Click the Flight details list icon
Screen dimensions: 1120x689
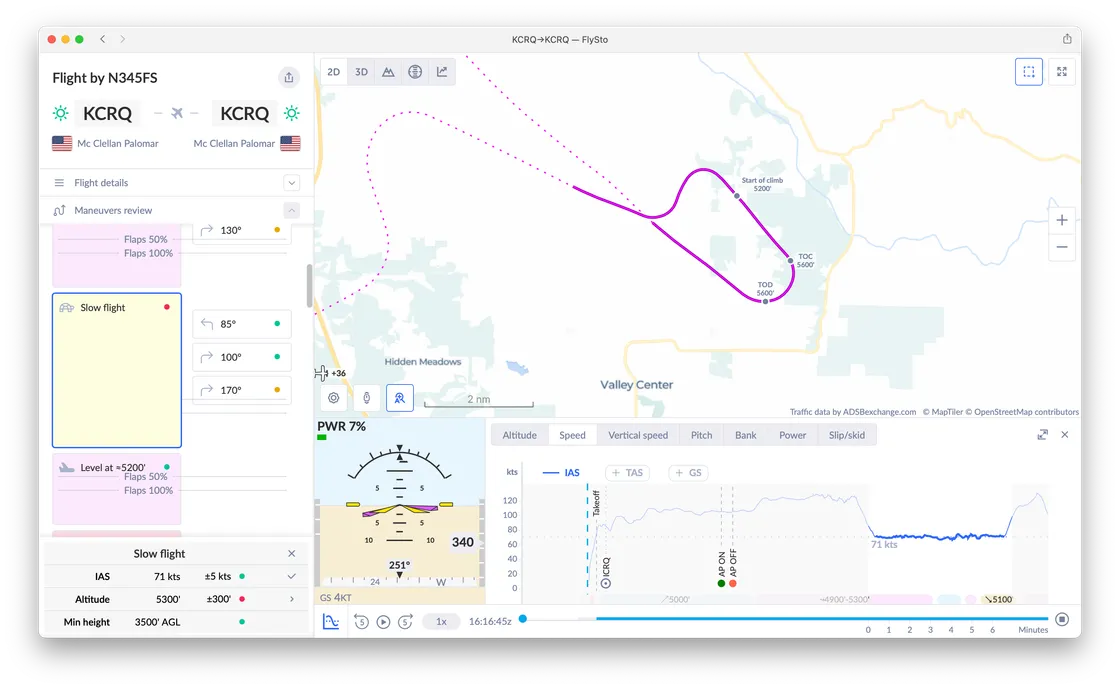click(x=59, y=183)
